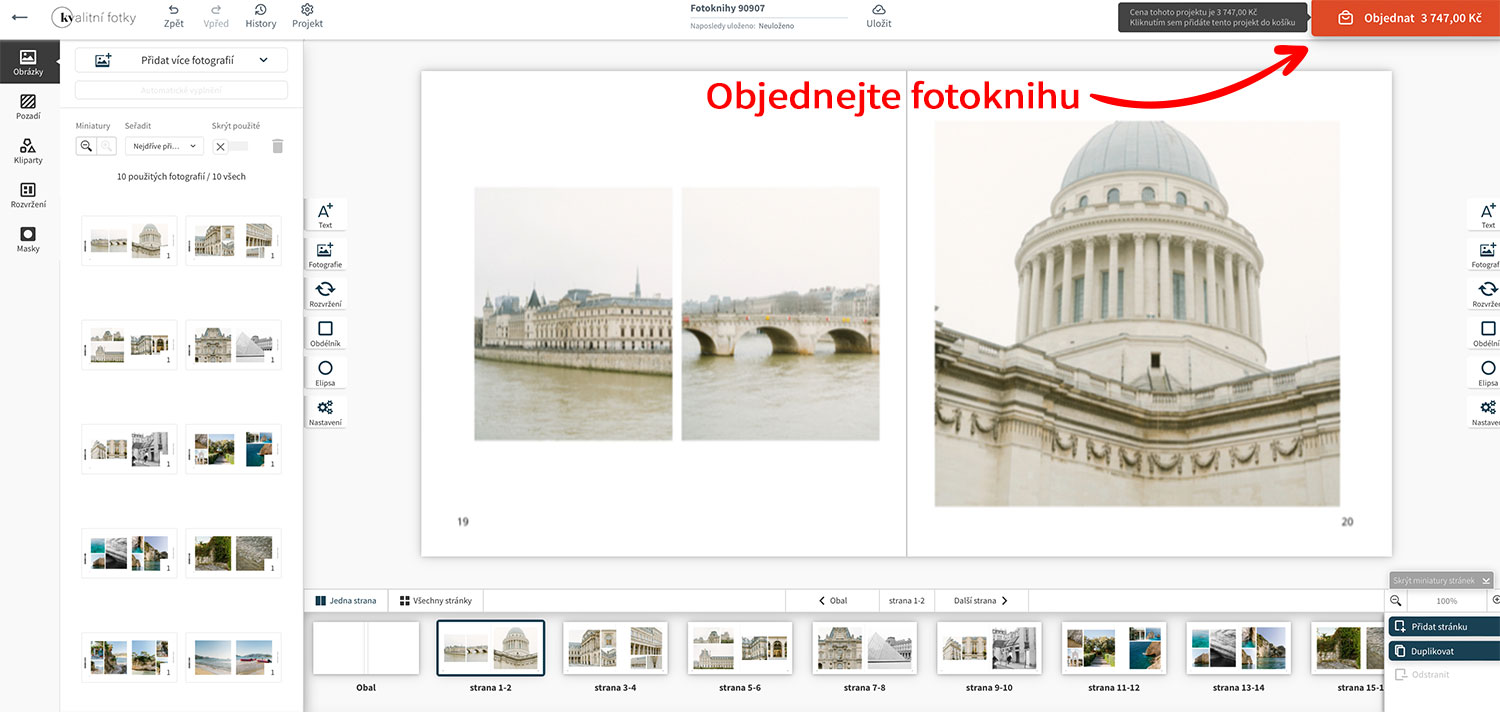Insert Obdélník rectangle from left toolbar
1500x712 pixels.
point(325,333)
